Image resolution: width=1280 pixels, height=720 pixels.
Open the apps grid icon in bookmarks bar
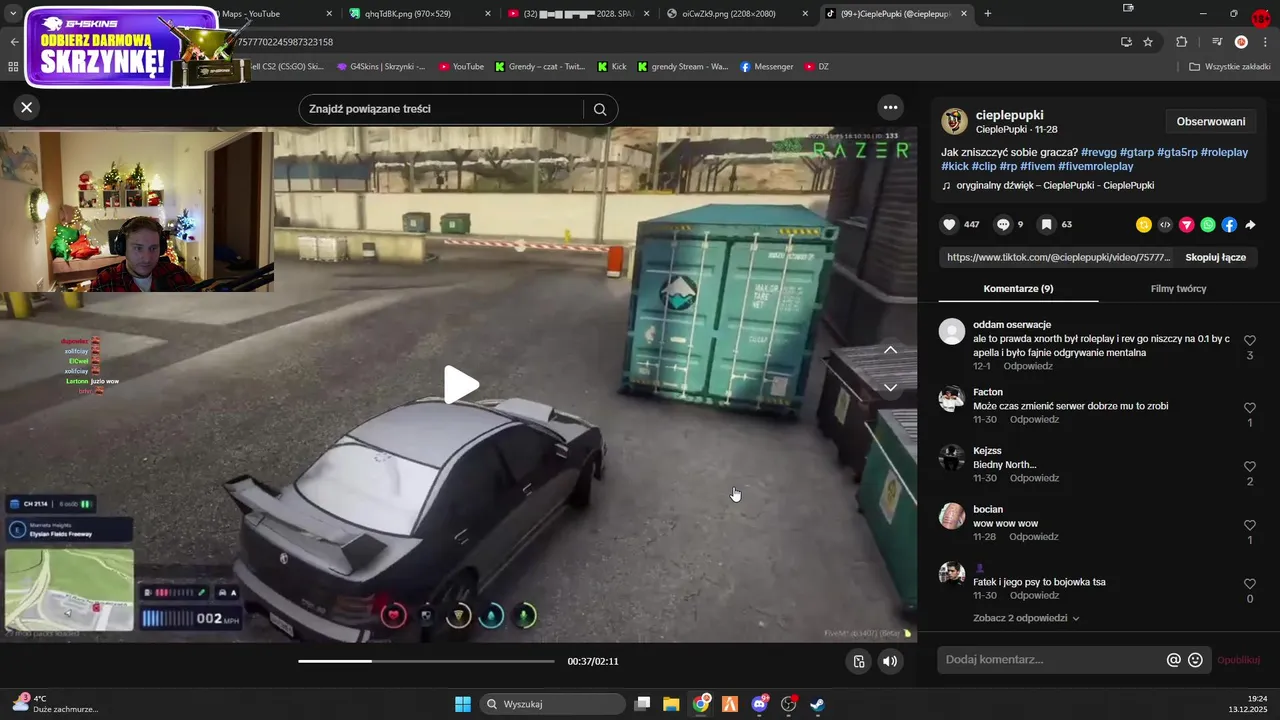13,67
